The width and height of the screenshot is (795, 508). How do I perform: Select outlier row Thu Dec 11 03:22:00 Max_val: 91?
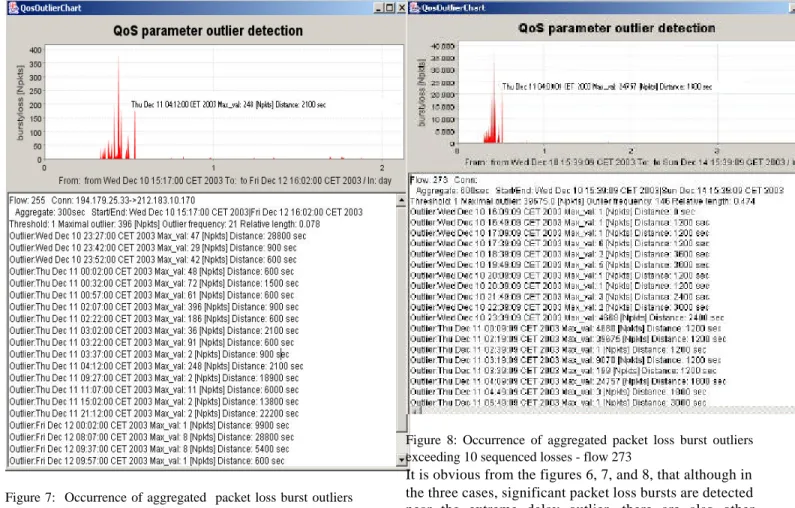(x=152, y=342)
